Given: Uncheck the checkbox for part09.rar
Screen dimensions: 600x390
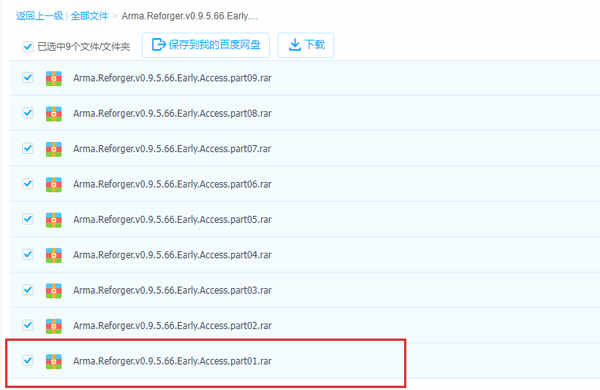Looking at the screenshot, I should tap(28, 78).
